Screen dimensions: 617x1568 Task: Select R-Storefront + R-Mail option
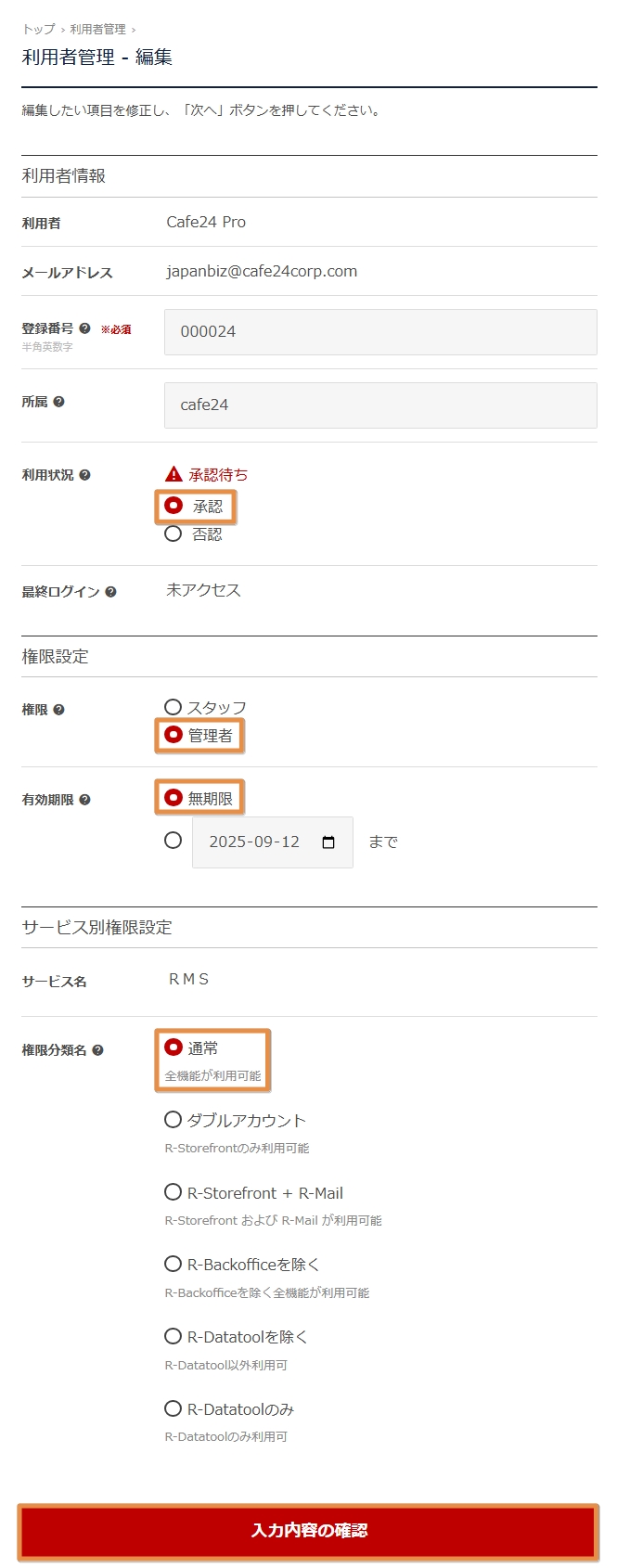point(174,1192)
